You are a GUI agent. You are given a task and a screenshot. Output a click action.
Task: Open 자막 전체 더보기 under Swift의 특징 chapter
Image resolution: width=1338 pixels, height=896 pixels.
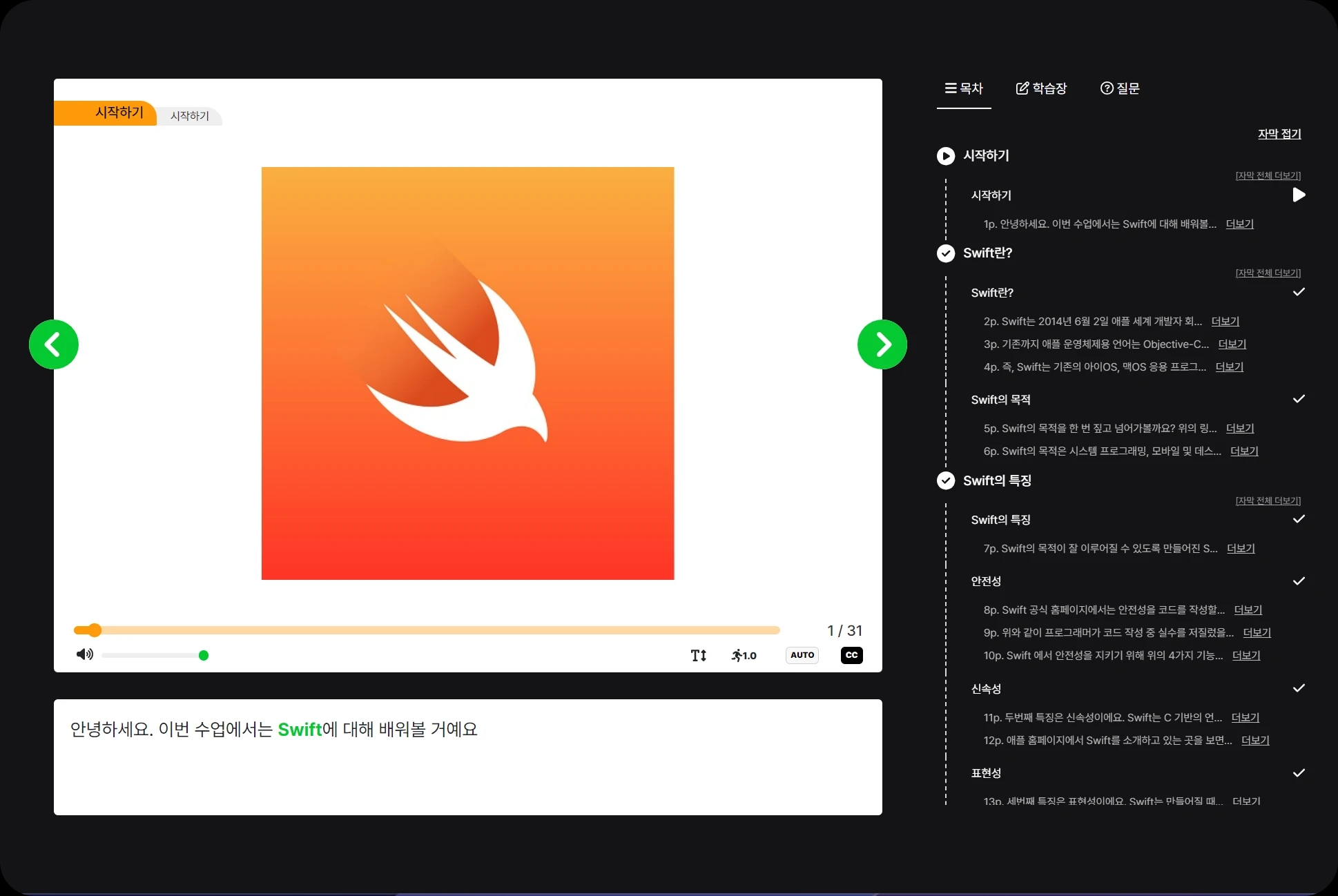coord(1268,501)
